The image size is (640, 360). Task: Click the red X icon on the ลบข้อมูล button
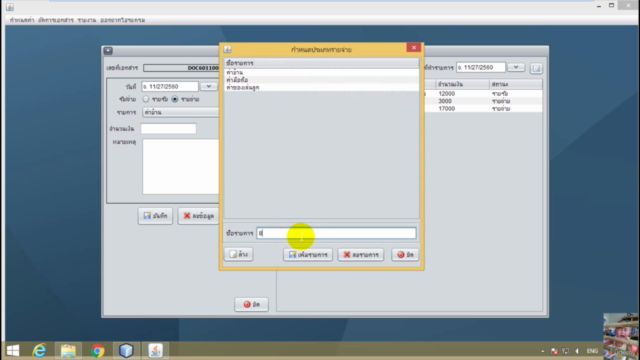187,216
